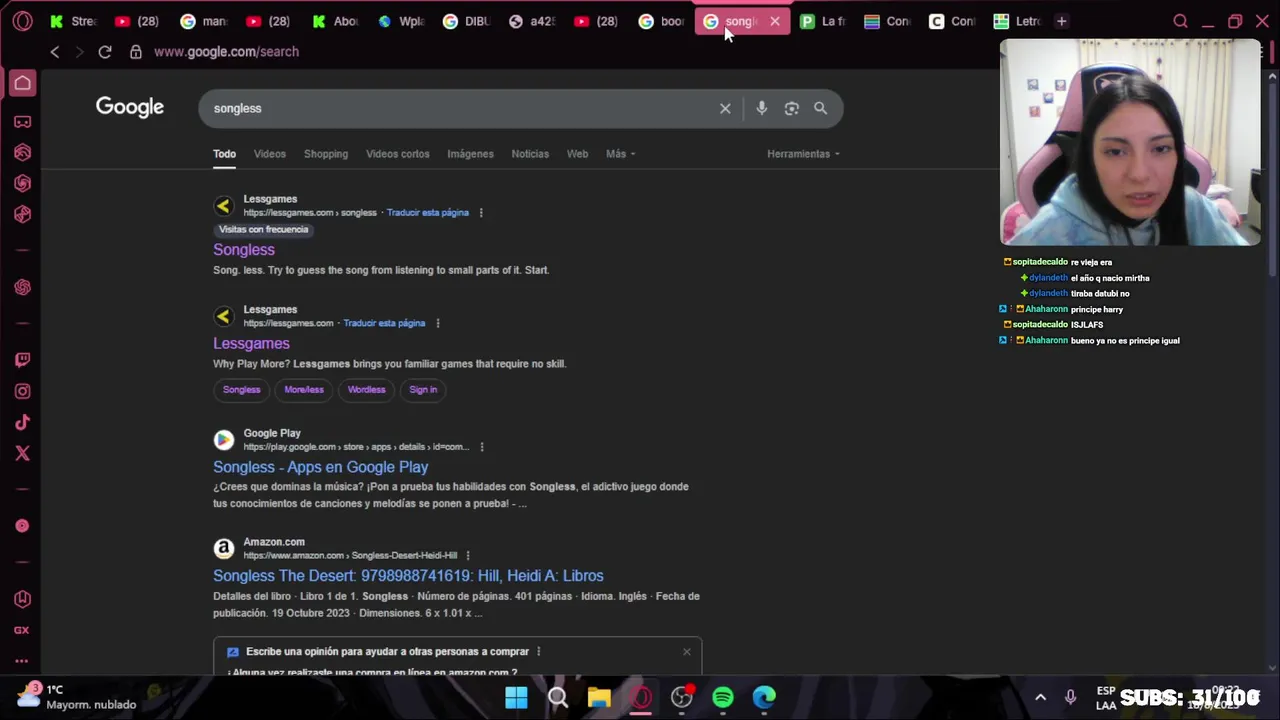
Task: Open the Songless result link
Action: click(x=244, y=250)
